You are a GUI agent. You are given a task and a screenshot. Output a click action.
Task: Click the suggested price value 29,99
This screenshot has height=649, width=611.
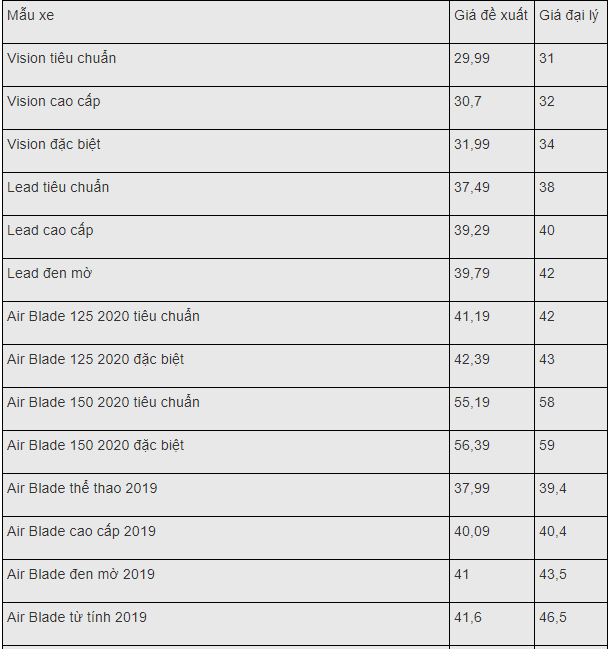[x=471, y=58]
